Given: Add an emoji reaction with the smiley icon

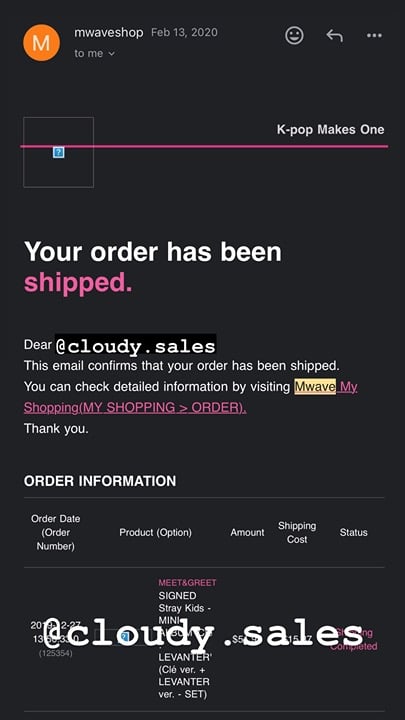Looking at the screenshot, I should coord(294,35).
